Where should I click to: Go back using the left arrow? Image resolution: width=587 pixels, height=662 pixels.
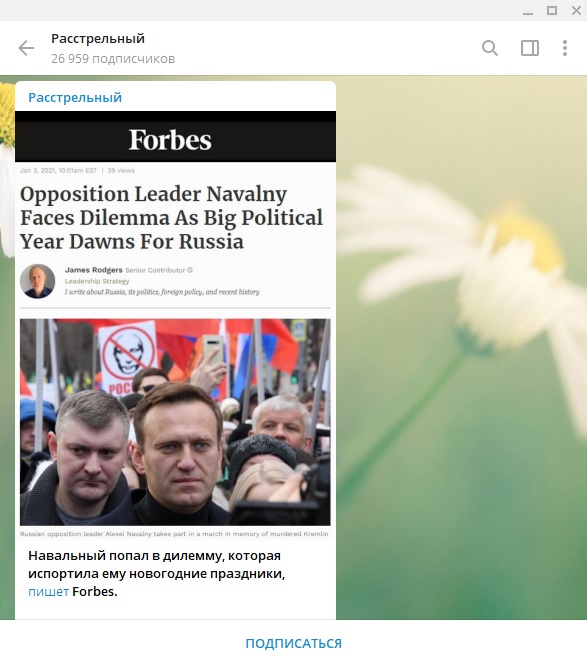pos(26,48)
